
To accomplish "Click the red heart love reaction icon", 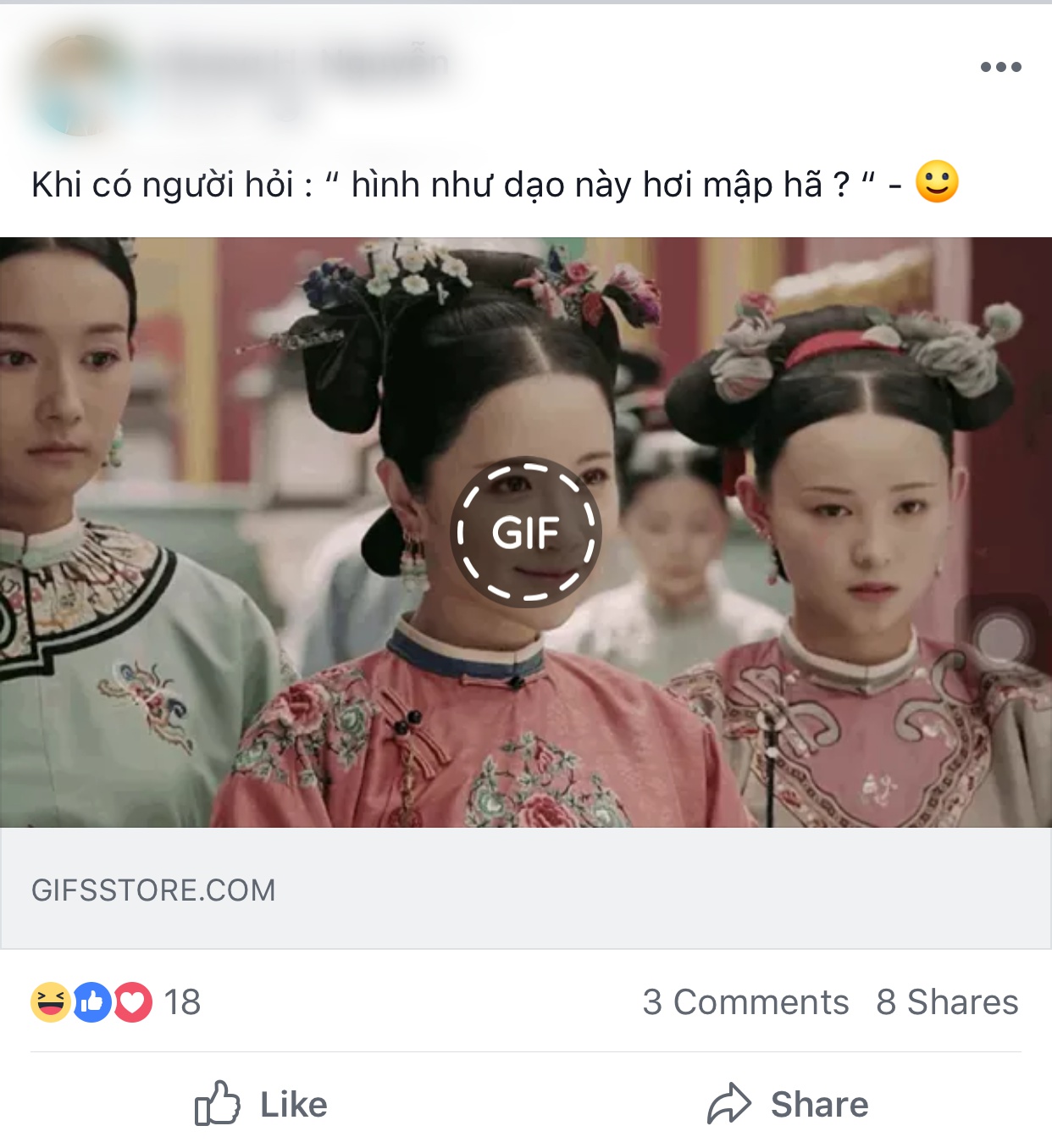I will [132, 1002].
